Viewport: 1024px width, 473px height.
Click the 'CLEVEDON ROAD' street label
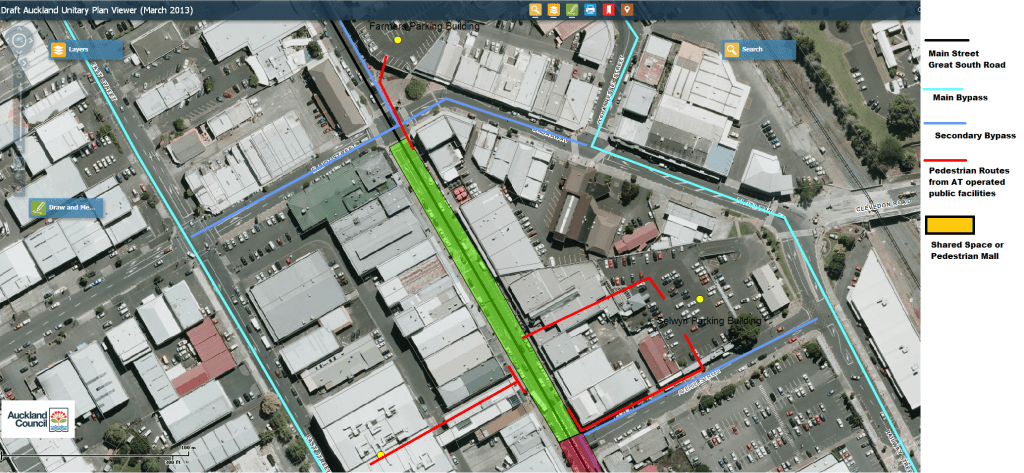click(x=883, y=205)
